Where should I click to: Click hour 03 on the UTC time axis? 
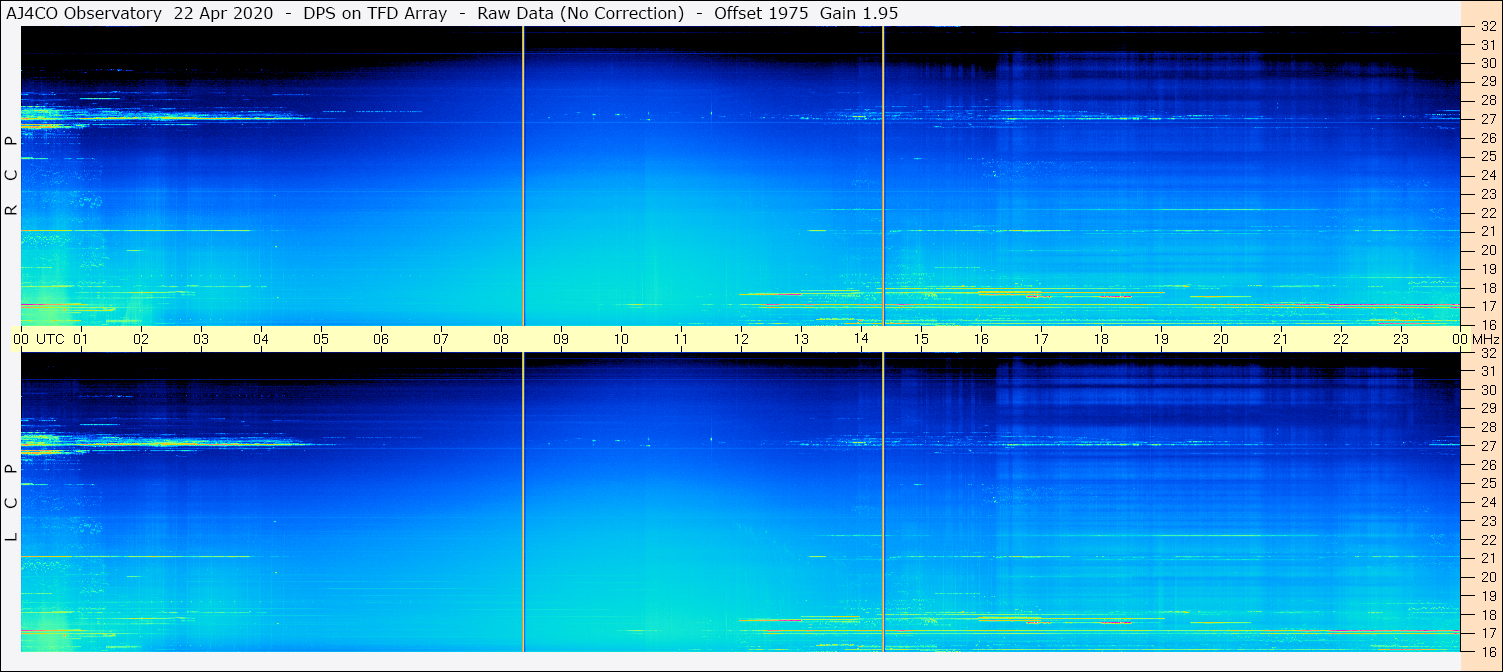pos(201,339)
